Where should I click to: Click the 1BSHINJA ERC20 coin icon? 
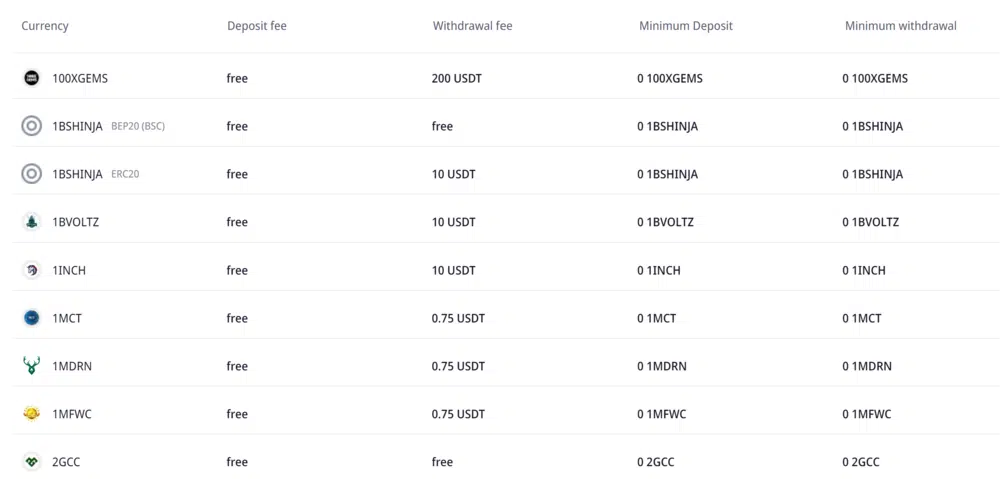pyautogui.click(x=32, y=174)
